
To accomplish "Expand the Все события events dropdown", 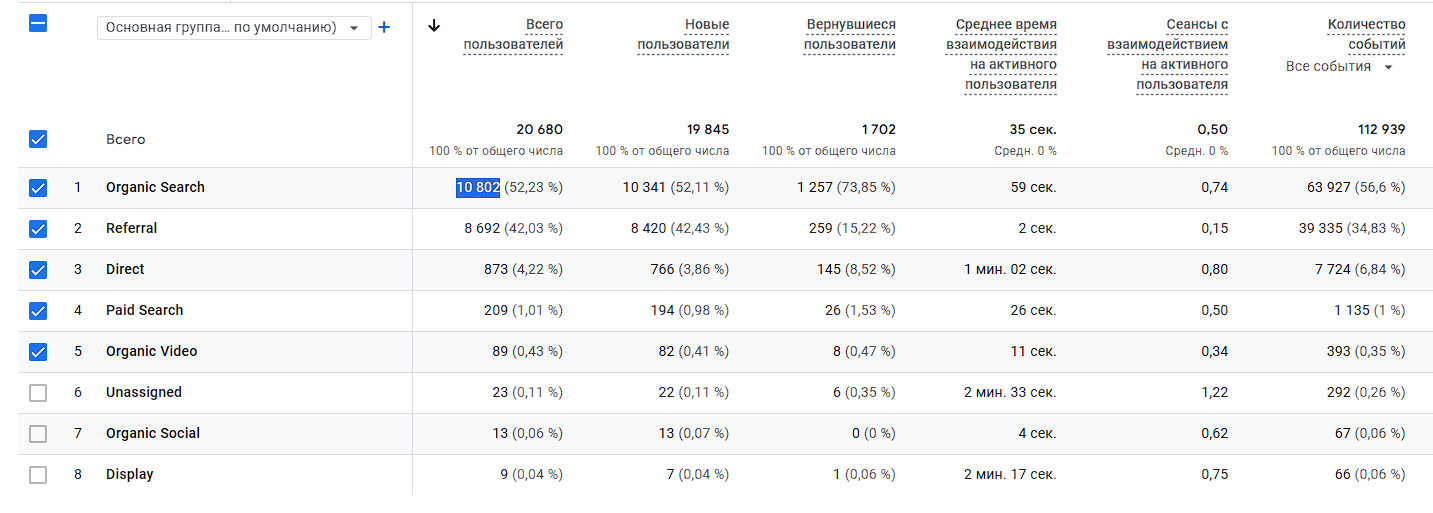I will pyautogui.click(x=1339, y=67).
